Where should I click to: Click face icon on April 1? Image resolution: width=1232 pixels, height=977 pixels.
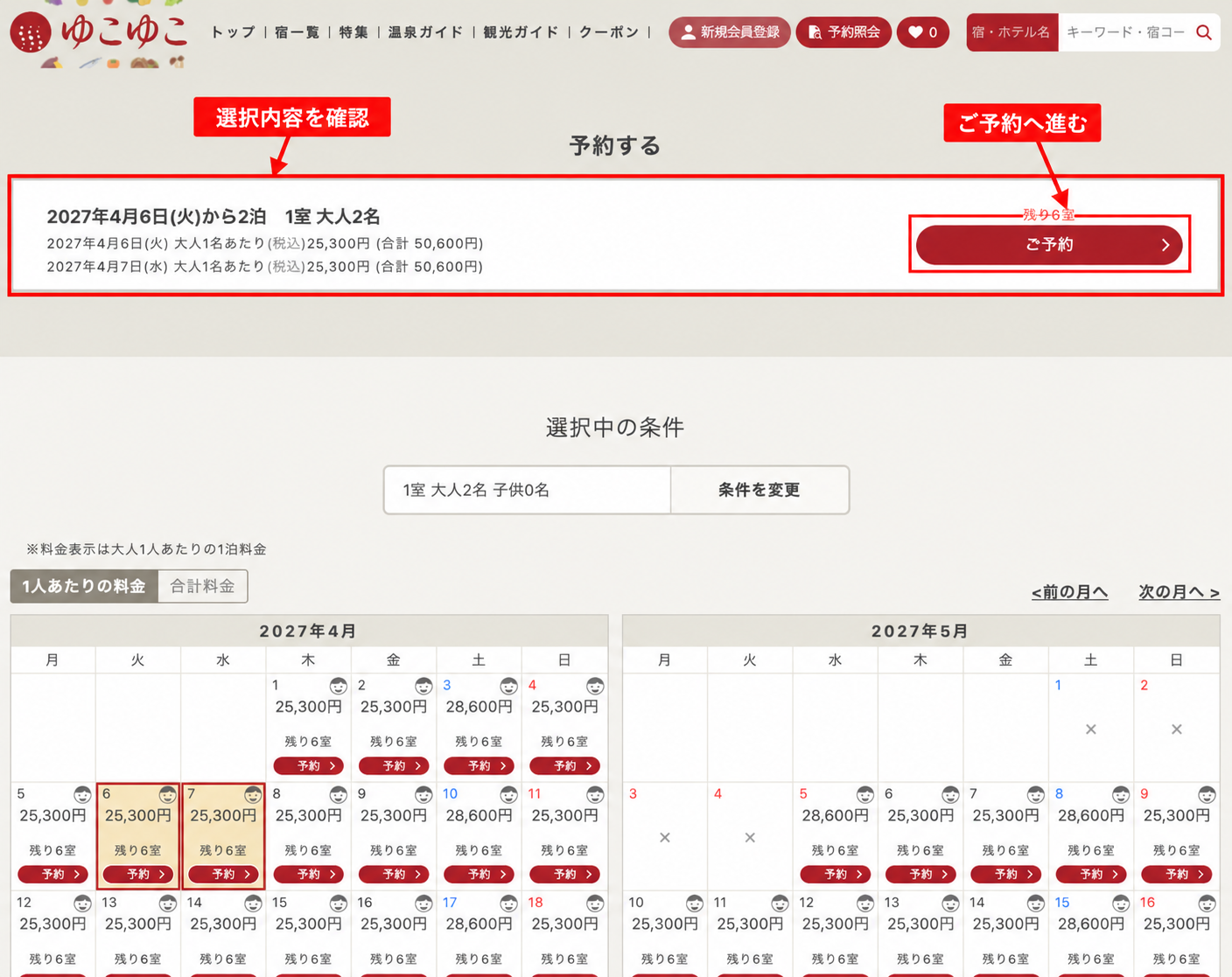click(338, 686)
